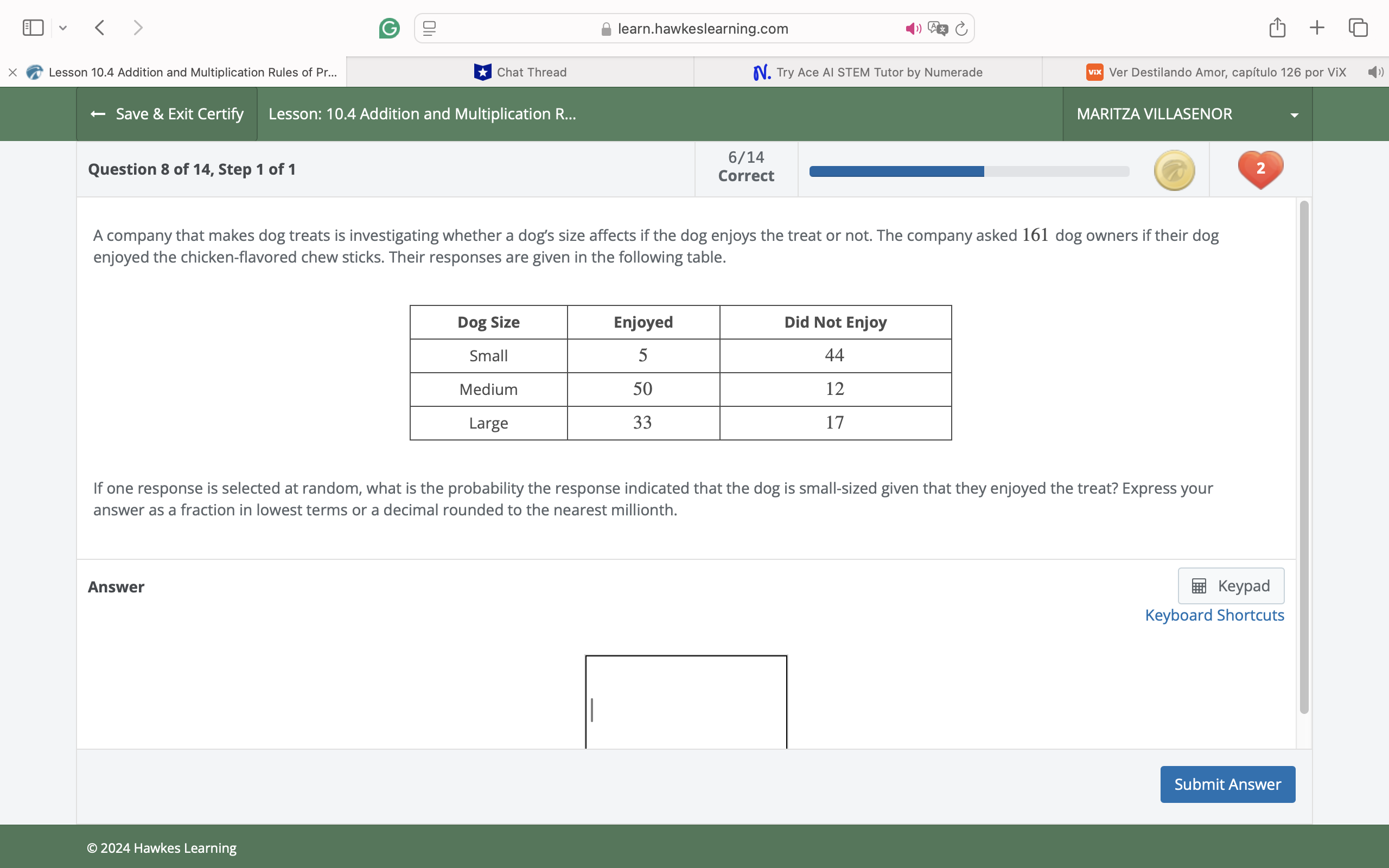Click the back navigation arrow

(x=99, y=27)
